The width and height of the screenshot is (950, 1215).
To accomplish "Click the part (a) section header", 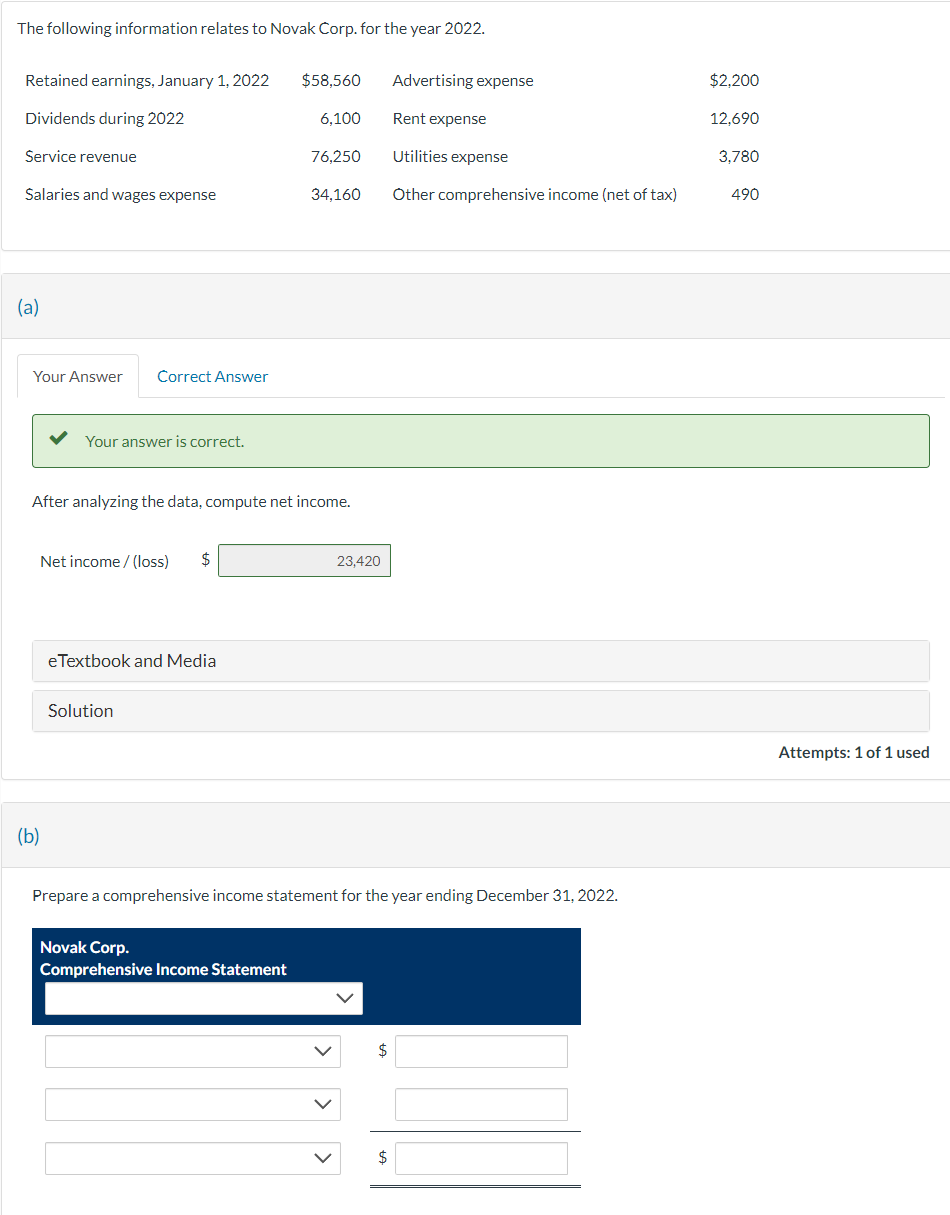I will (476, 306).
